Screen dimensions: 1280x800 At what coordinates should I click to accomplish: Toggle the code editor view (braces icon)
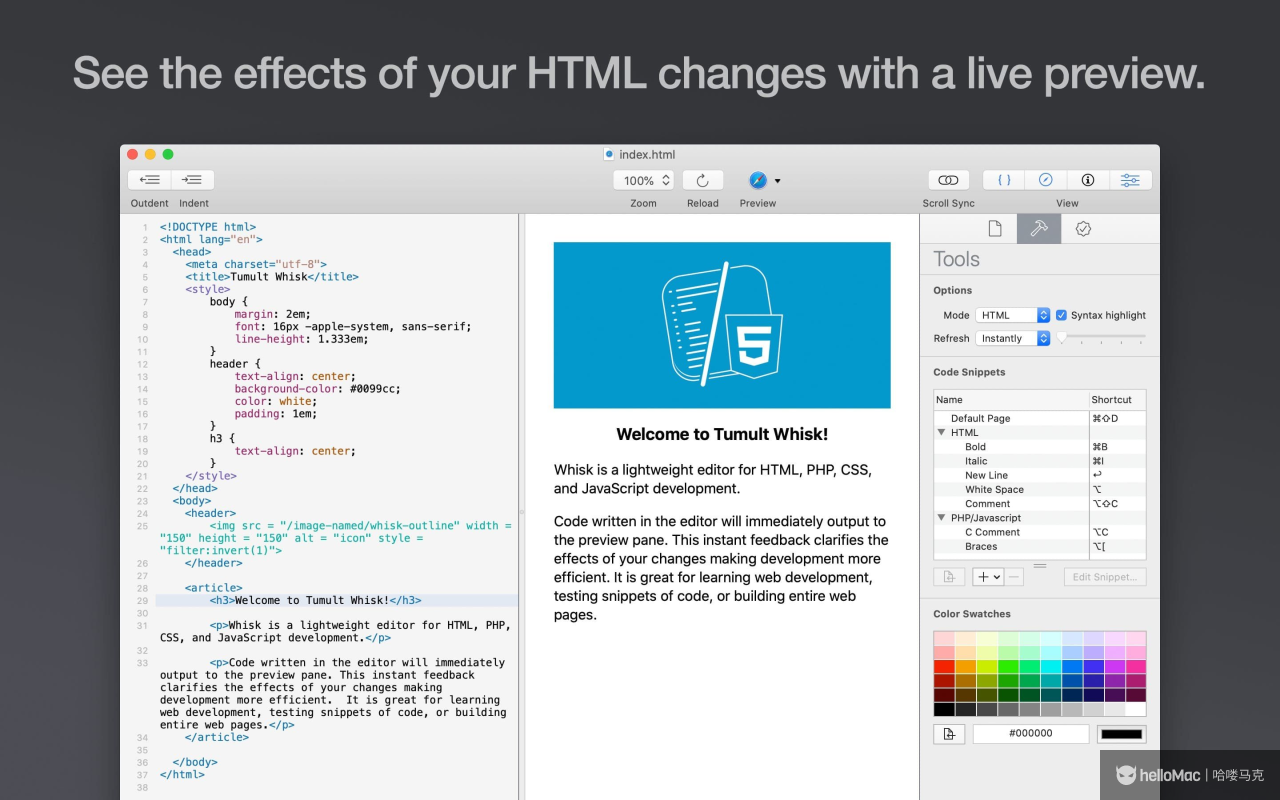coord(1005,180)
